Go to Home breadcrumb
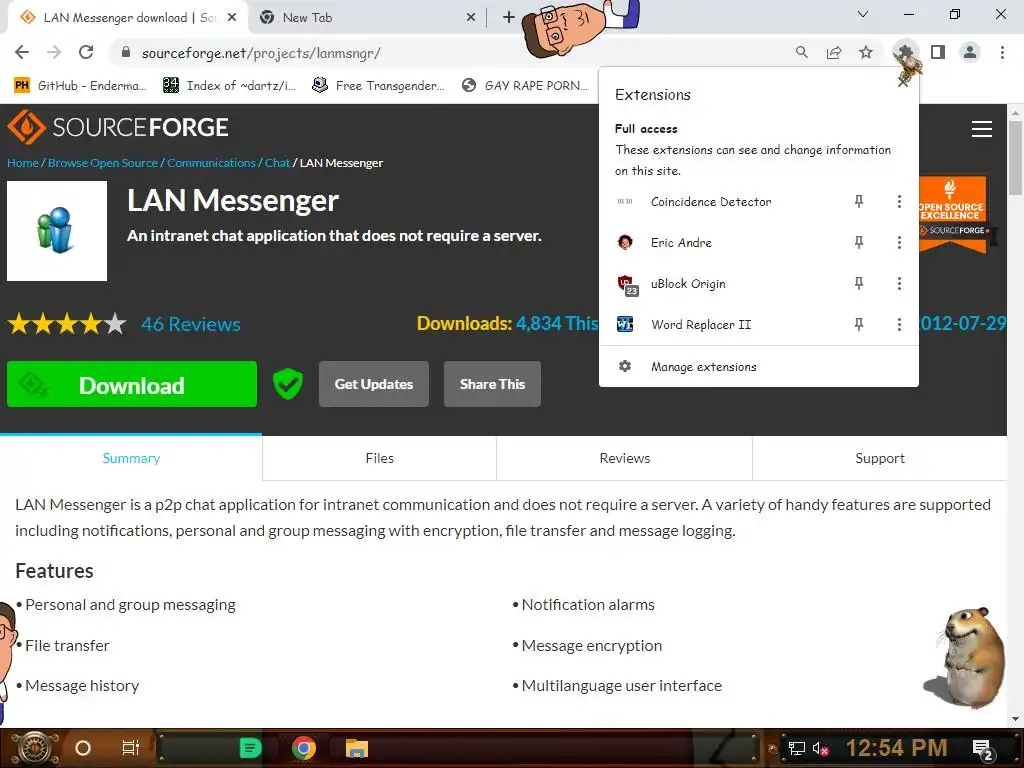 [x=23, y=163]
